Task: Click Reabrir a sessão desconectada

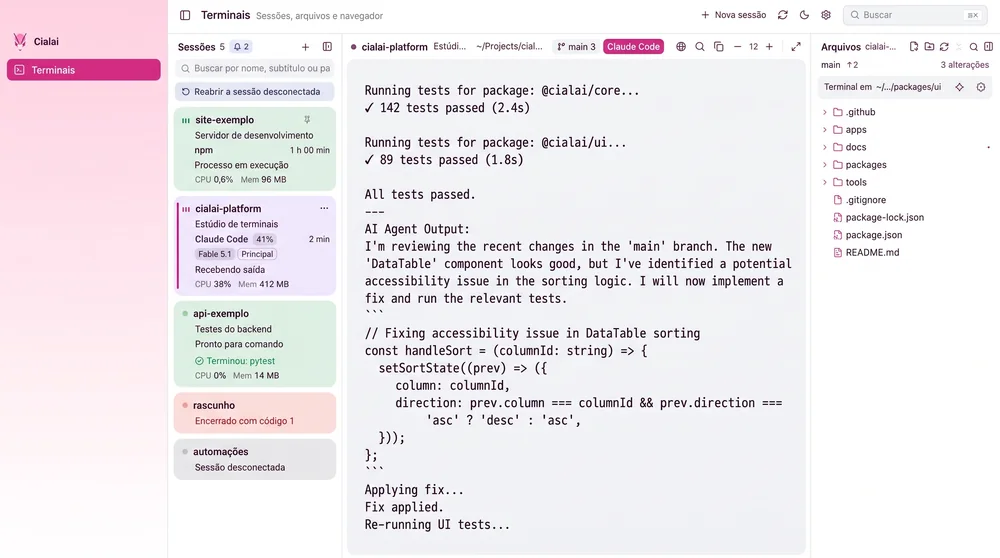Action: pyautogui.click(x=254, y=92)
